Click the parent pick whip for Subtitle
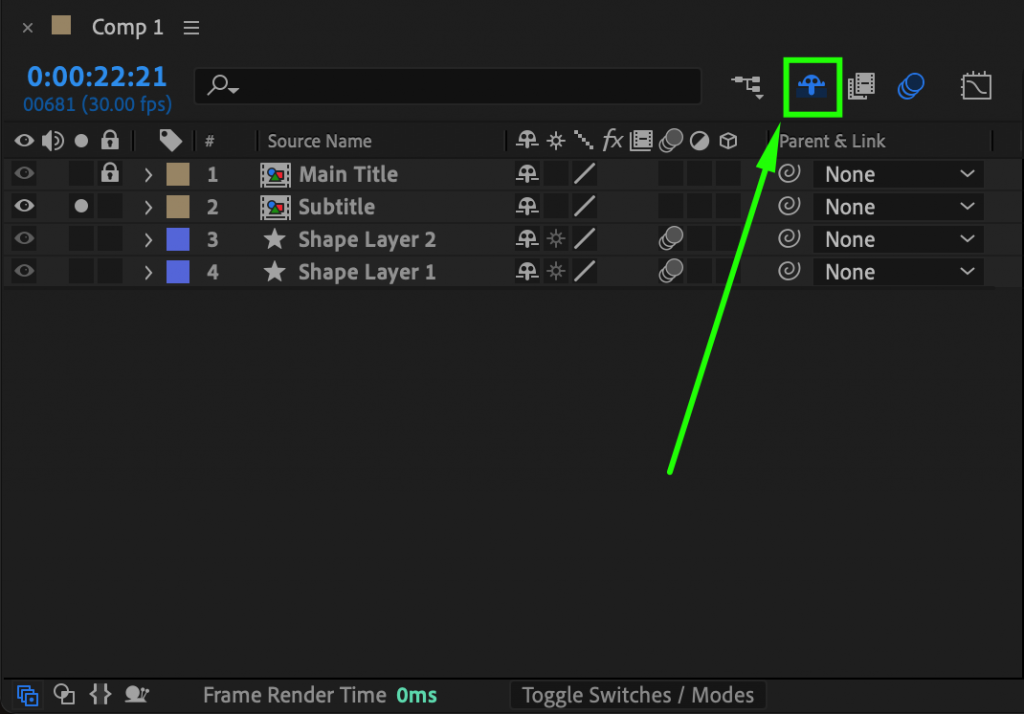Viewport: 1024px width, 714px height. (x=789, y=206)
